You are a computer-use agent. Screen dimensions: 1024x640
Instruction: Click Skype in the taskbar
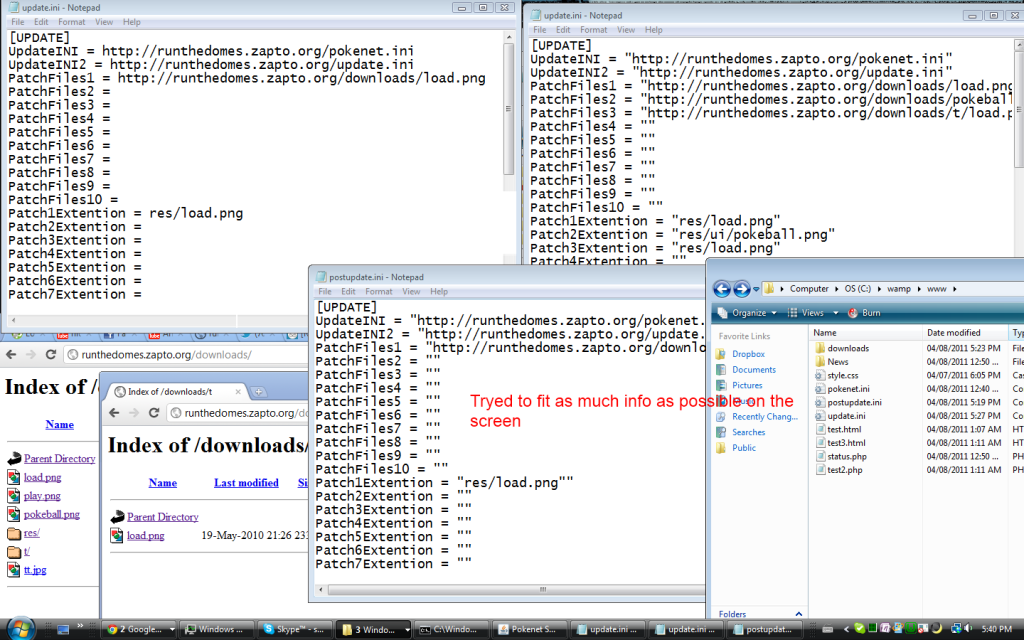(x=292, y=629)
